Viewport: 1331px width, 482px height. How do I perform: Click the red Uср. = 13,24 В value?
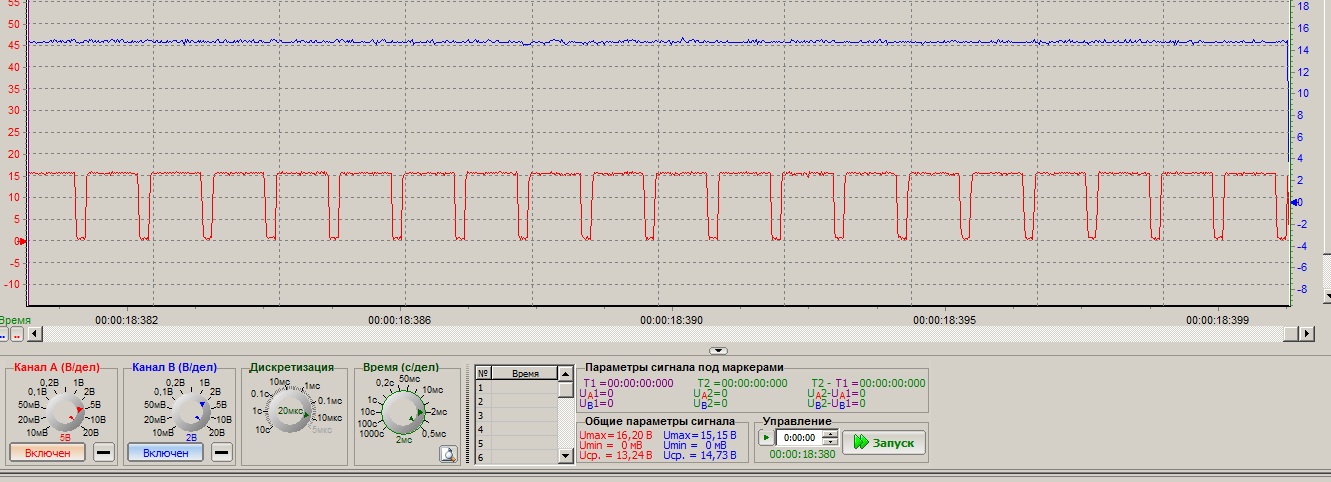(x=616, y=455)
